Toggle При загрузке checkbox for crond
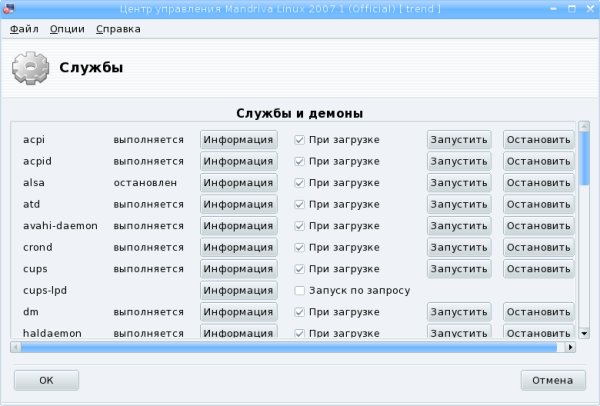The image size is (600, 406). (x=300, y=247)
